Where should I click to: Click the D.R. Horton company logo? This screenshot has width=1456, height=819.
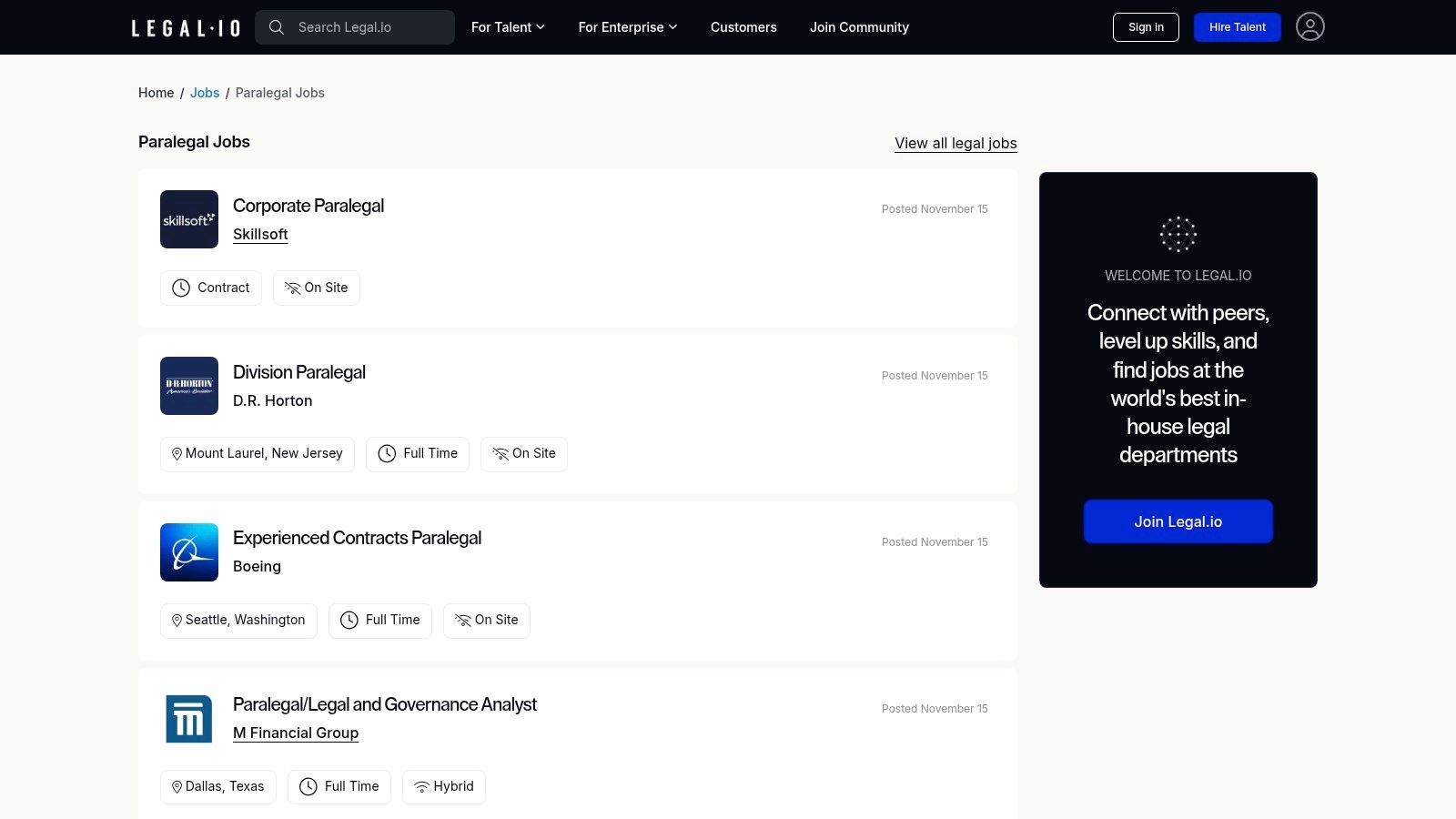point(188,385)
